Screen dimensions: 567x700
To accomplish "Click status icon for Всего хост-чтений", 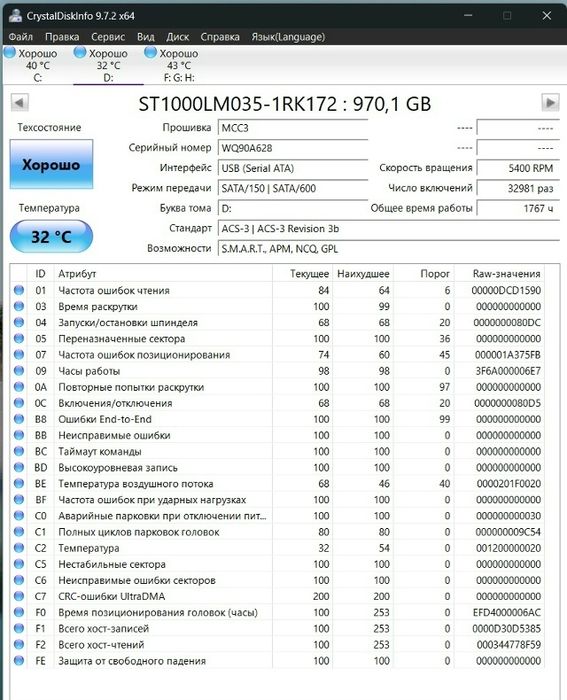I will (x=19, y=644).
